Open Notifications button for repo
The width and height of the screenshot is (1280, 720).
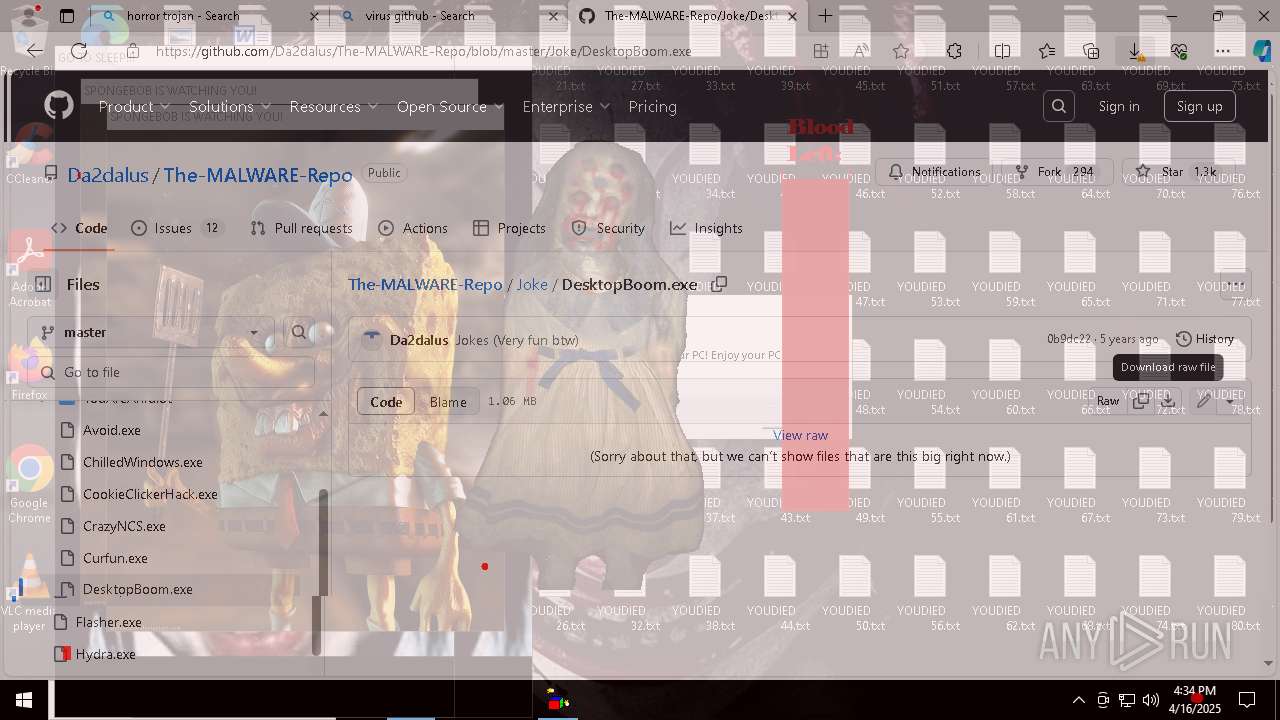(935, 172)
